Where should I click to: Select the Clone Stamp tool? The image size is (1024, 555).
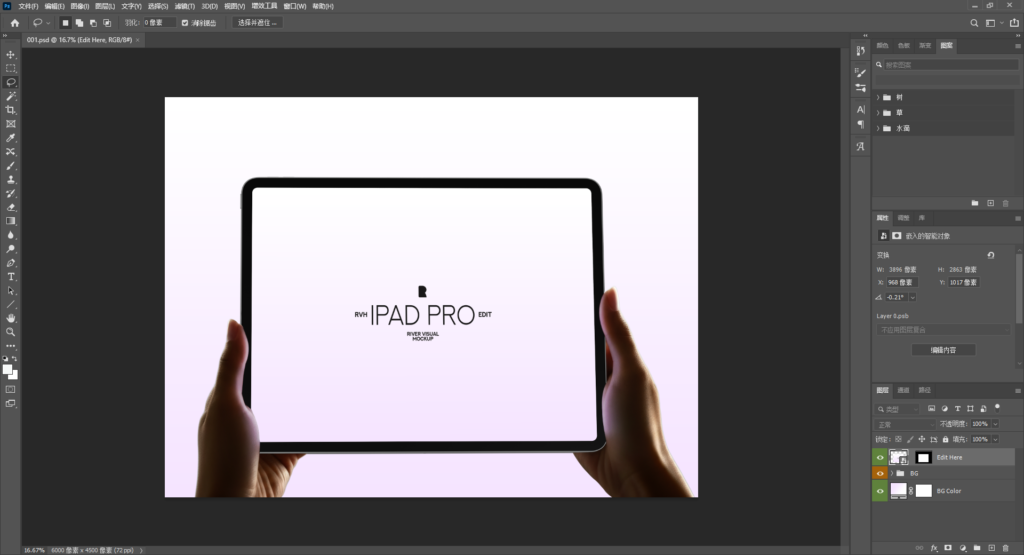(10, 180)
